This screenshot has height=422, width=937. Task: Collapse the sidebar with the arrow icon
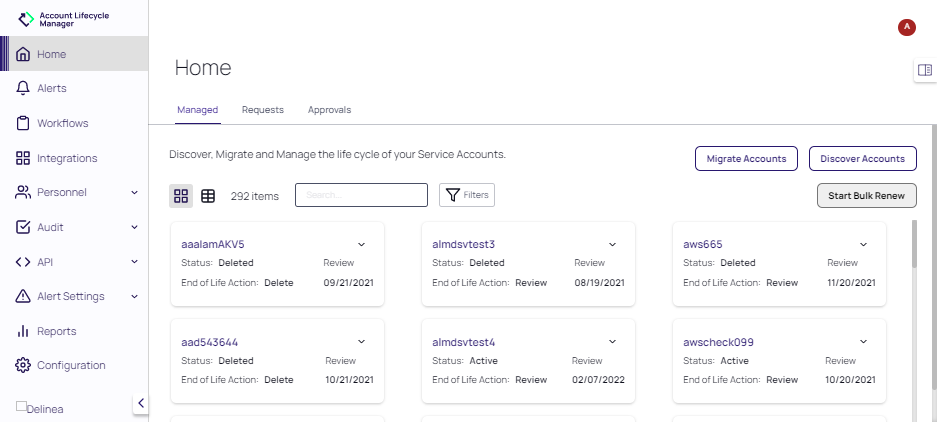point(141,403)
